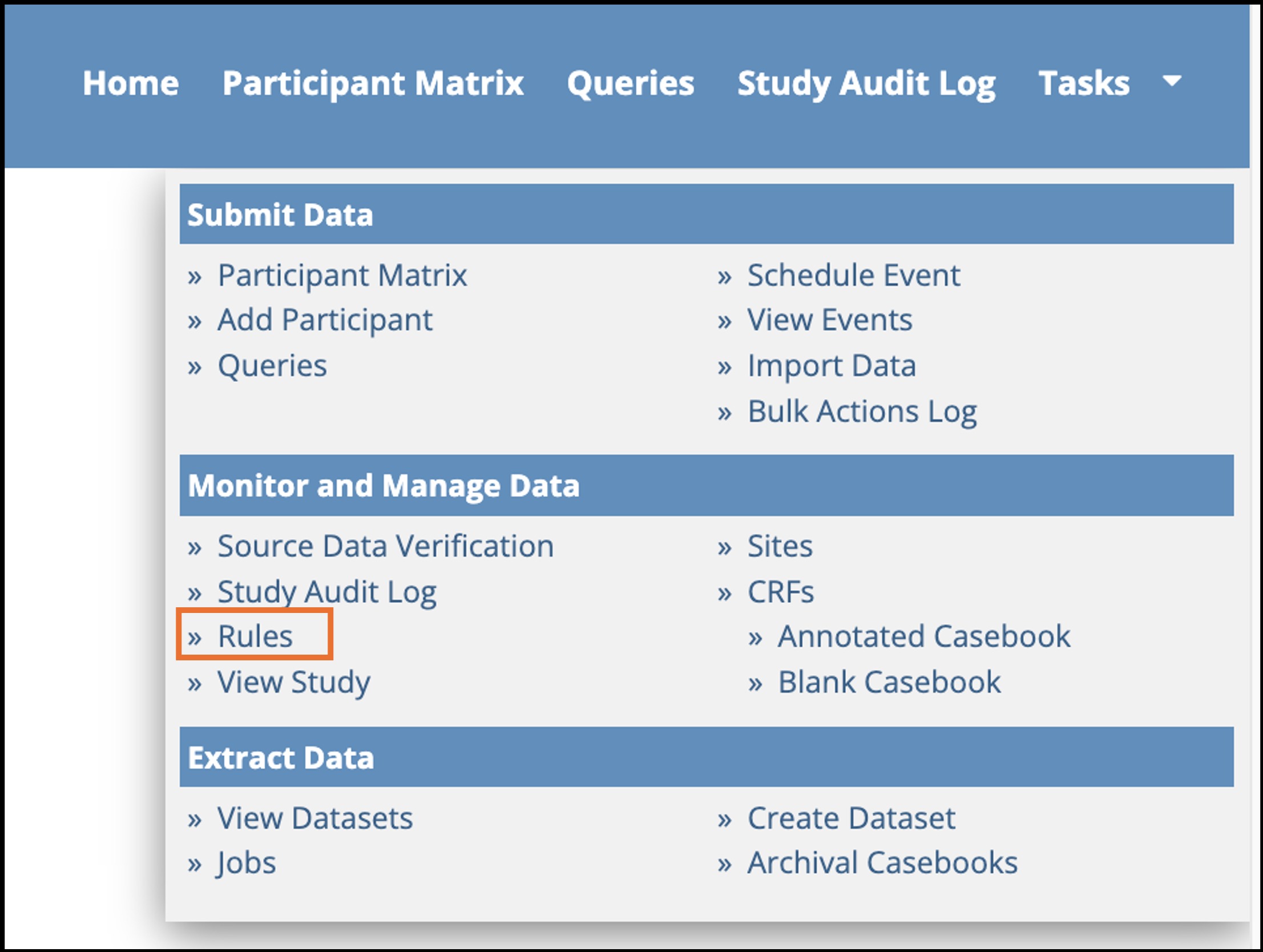The width and height of the screenshot is (1263, 952).
Task: Click the Tasks menu label
Action: click(x=1084, y=83)
